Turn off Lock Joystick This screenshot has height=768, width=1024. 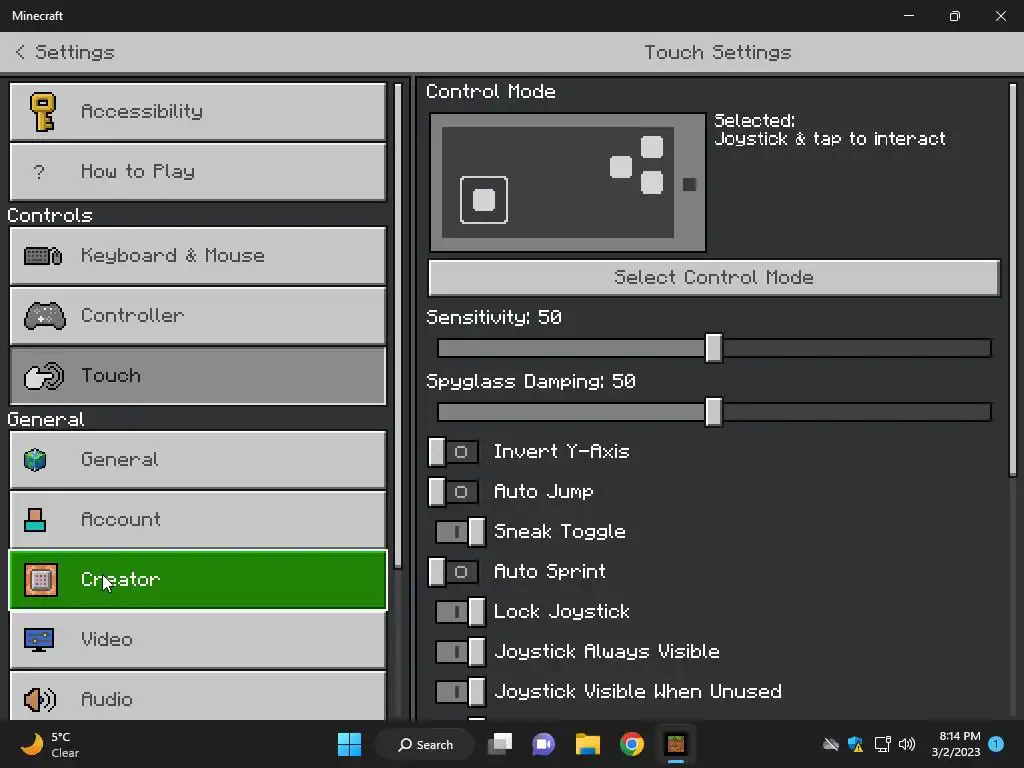[x=460, y=612]
